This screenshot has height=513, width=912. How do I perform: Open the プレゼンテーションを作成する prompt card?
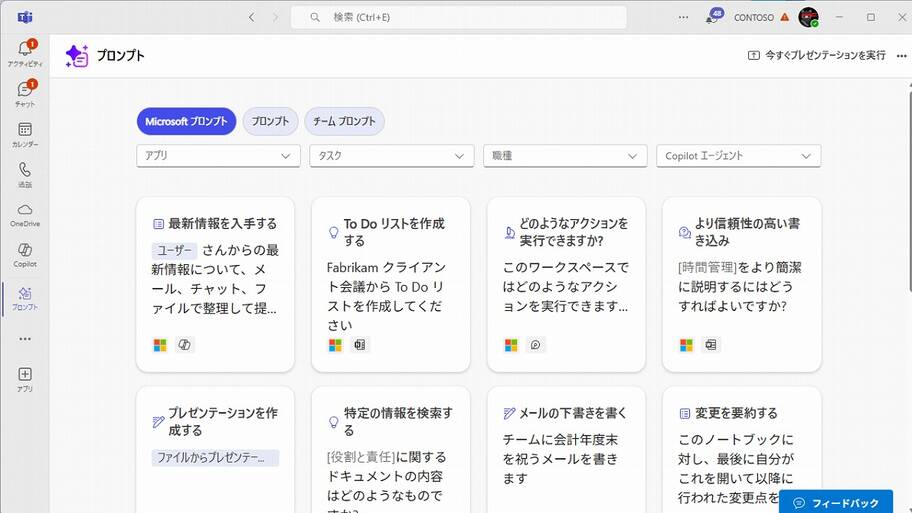point(215,450)
